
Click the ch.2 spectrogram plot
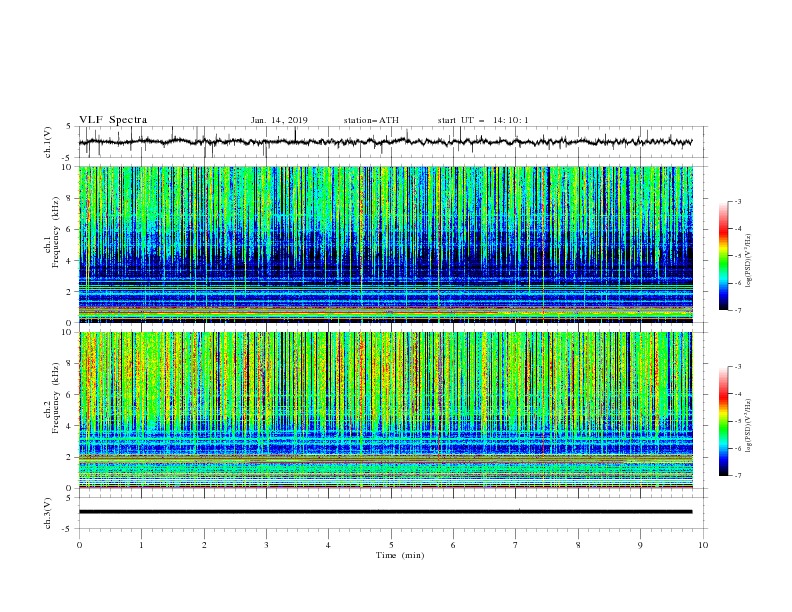coord(385,410)
